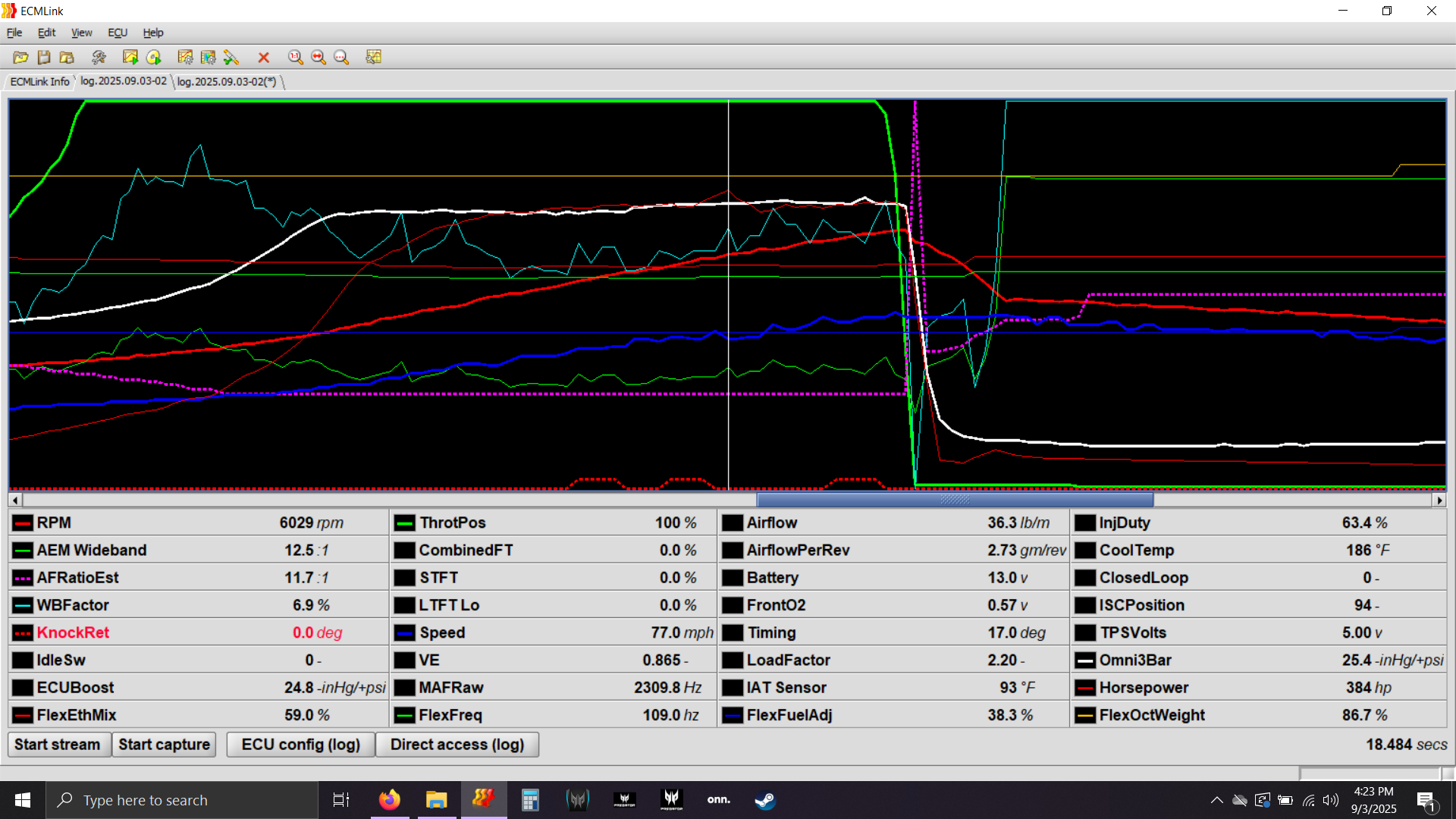Open the Help menu
This screenshot has width=1456, height=819.
(153, 33)
